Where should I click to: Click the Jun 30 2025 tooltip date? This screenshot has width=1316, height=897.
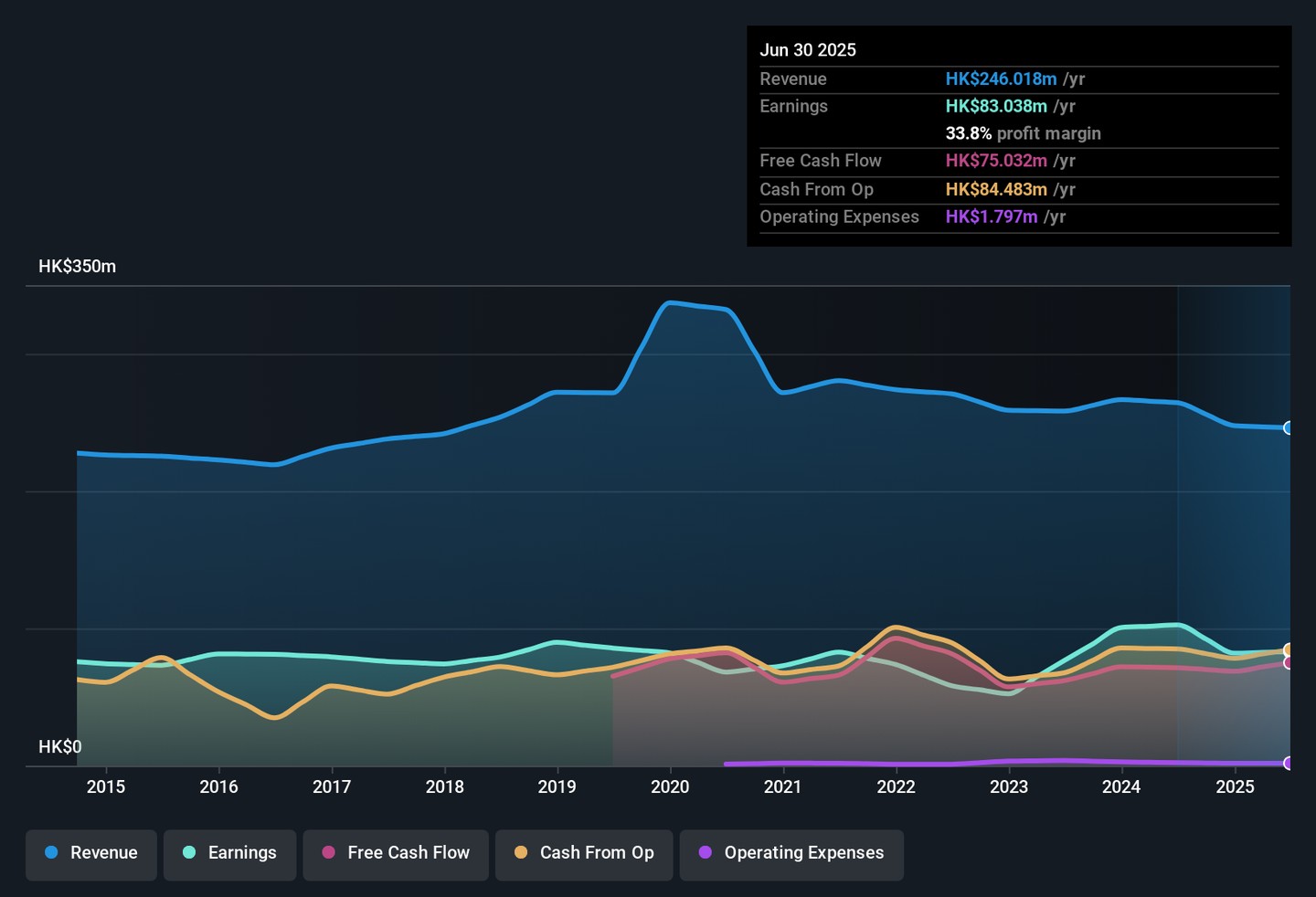[x=808, y=50]
